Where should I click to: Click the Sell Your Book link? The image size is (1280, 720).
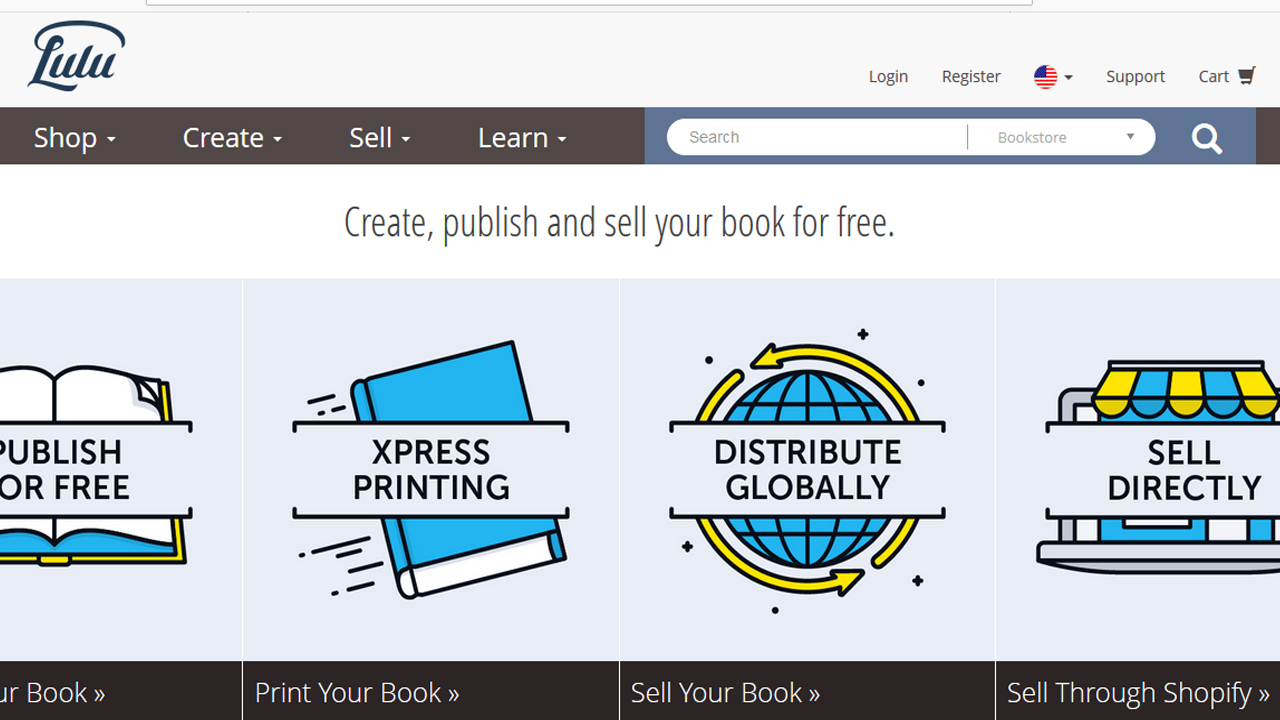[x=725, y=692]
